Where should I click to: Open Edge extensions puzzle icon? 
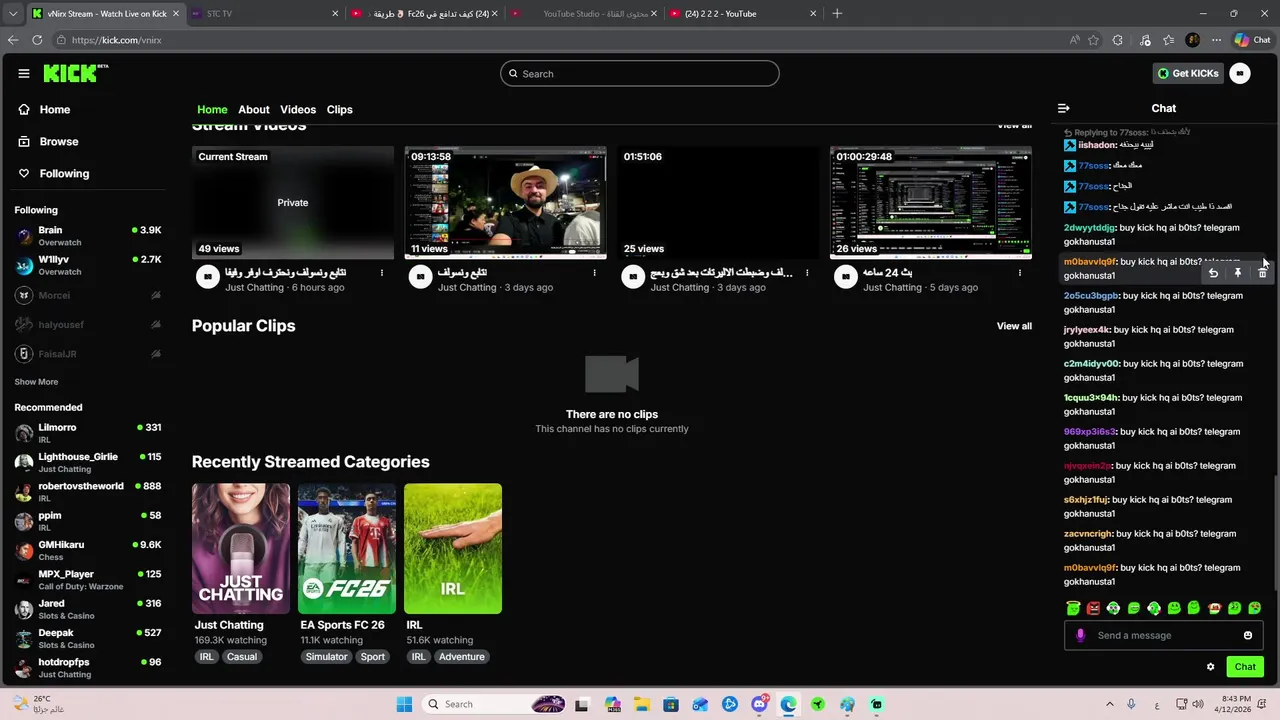click(x=1118, y=40)
